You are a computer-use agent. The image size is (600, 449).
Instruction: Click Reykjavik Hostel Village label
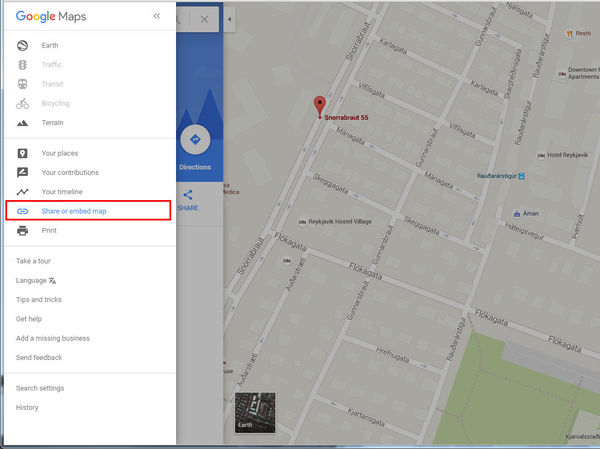[340, 222]
